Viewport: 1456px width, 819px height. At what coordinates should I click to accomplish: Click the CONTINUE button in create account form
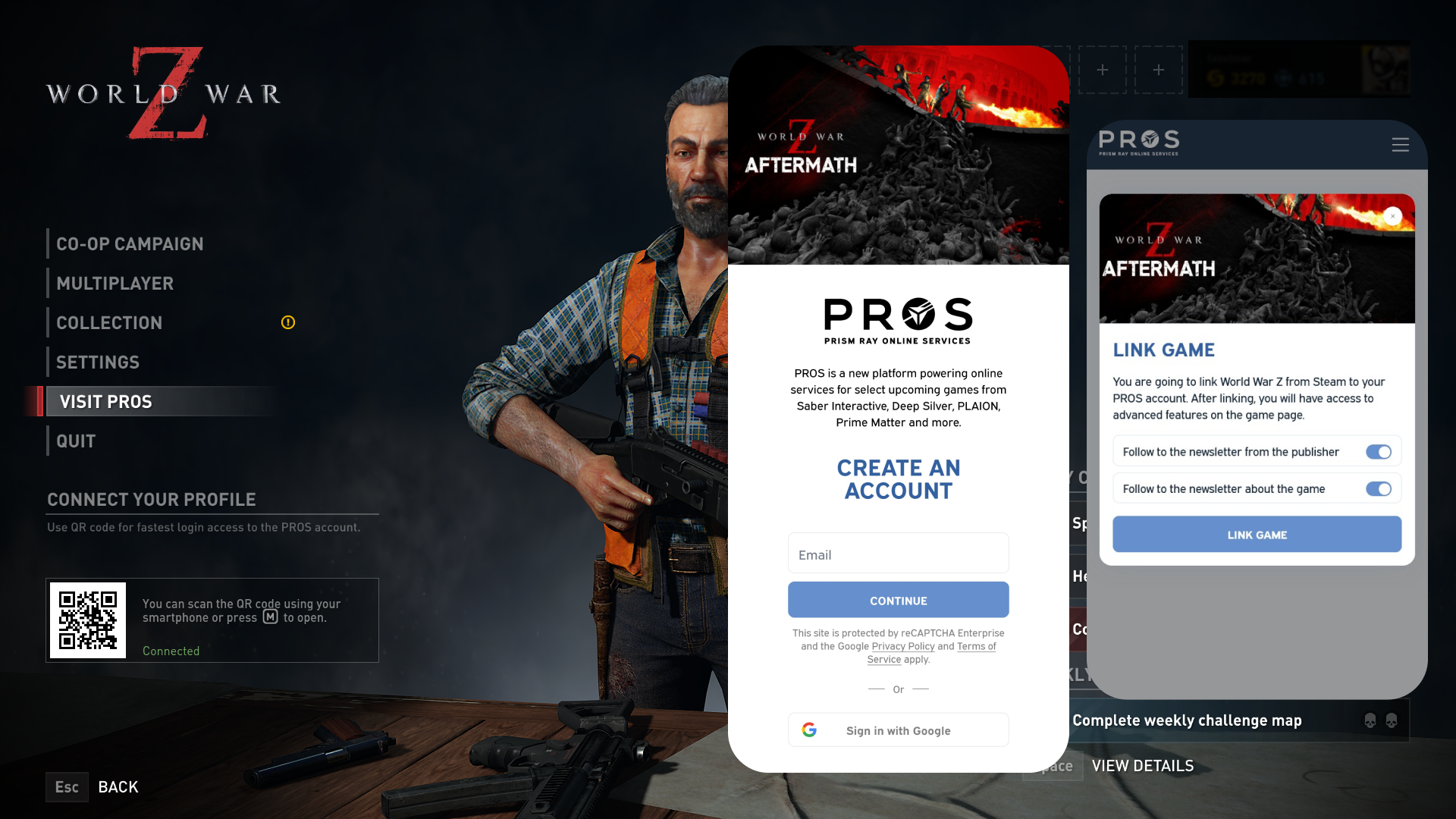(x=898, y=600)
